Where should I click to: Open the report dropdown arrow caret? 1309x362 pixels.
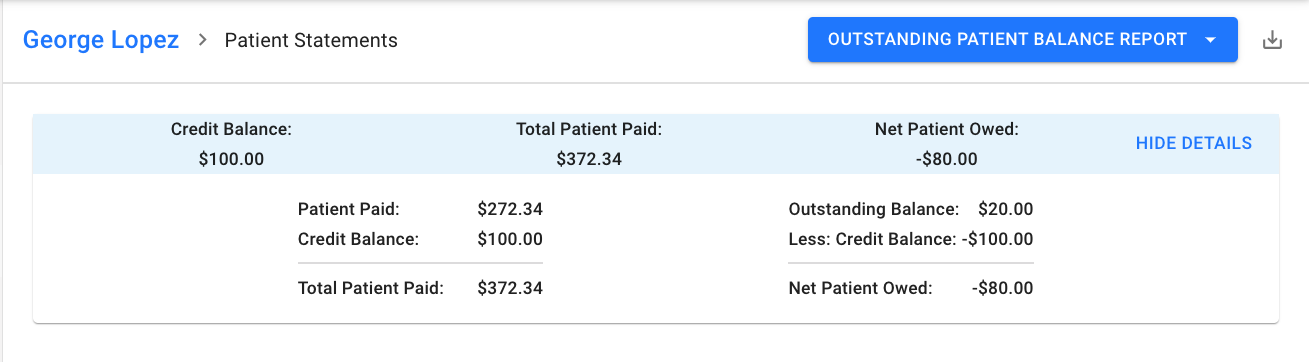(x=1210, y=40)
